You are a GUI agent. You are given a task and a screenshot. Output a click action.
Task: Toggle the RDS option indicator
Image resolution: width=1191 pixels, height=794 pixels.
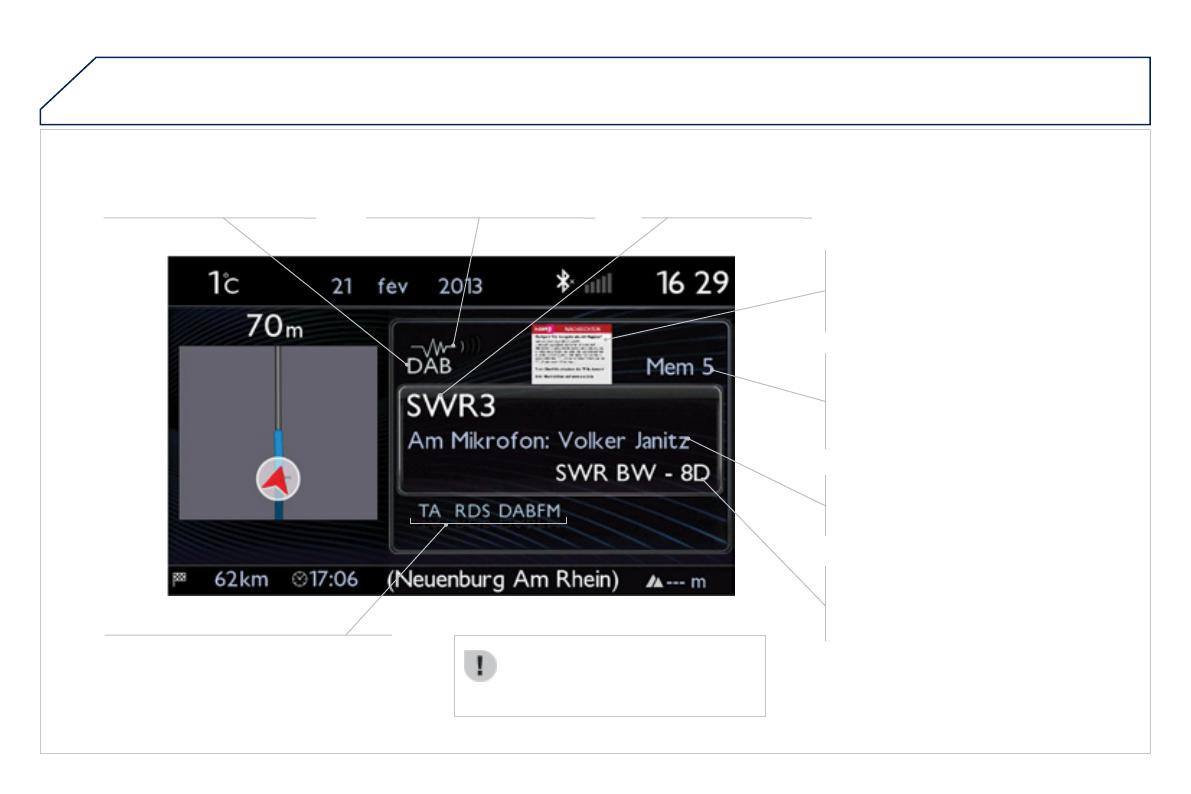coord(471,511)
